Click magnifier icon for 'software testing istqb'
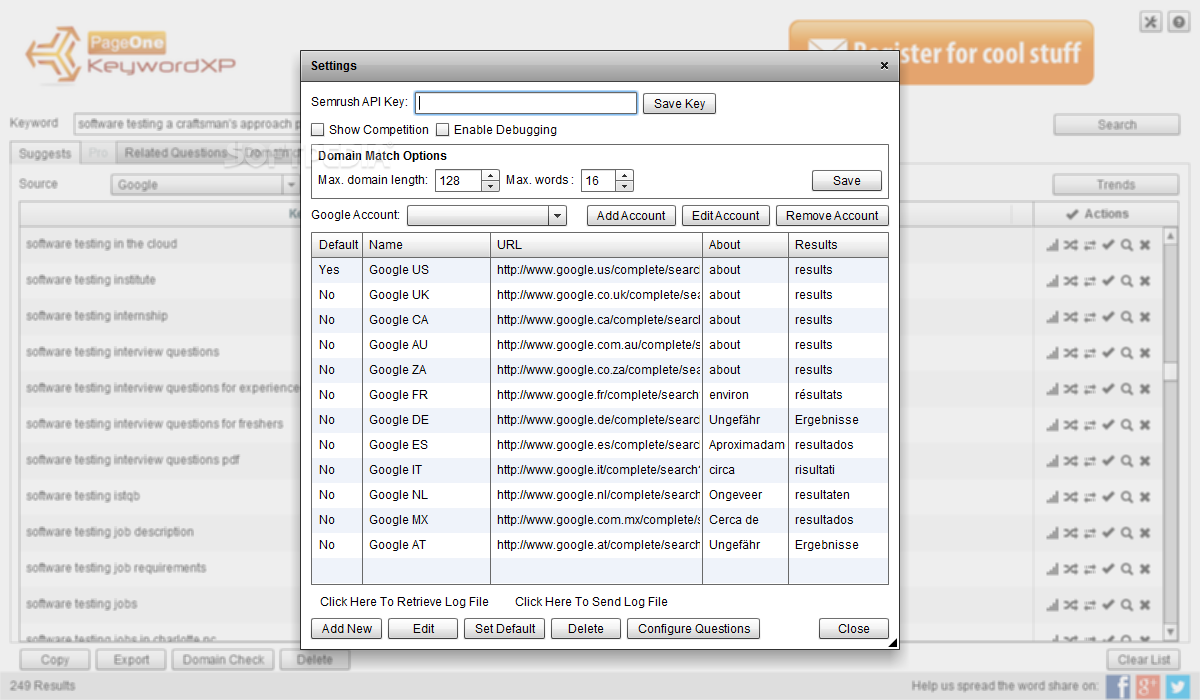Viewport: 1200px width, 700px height. tap(1126, 497)
